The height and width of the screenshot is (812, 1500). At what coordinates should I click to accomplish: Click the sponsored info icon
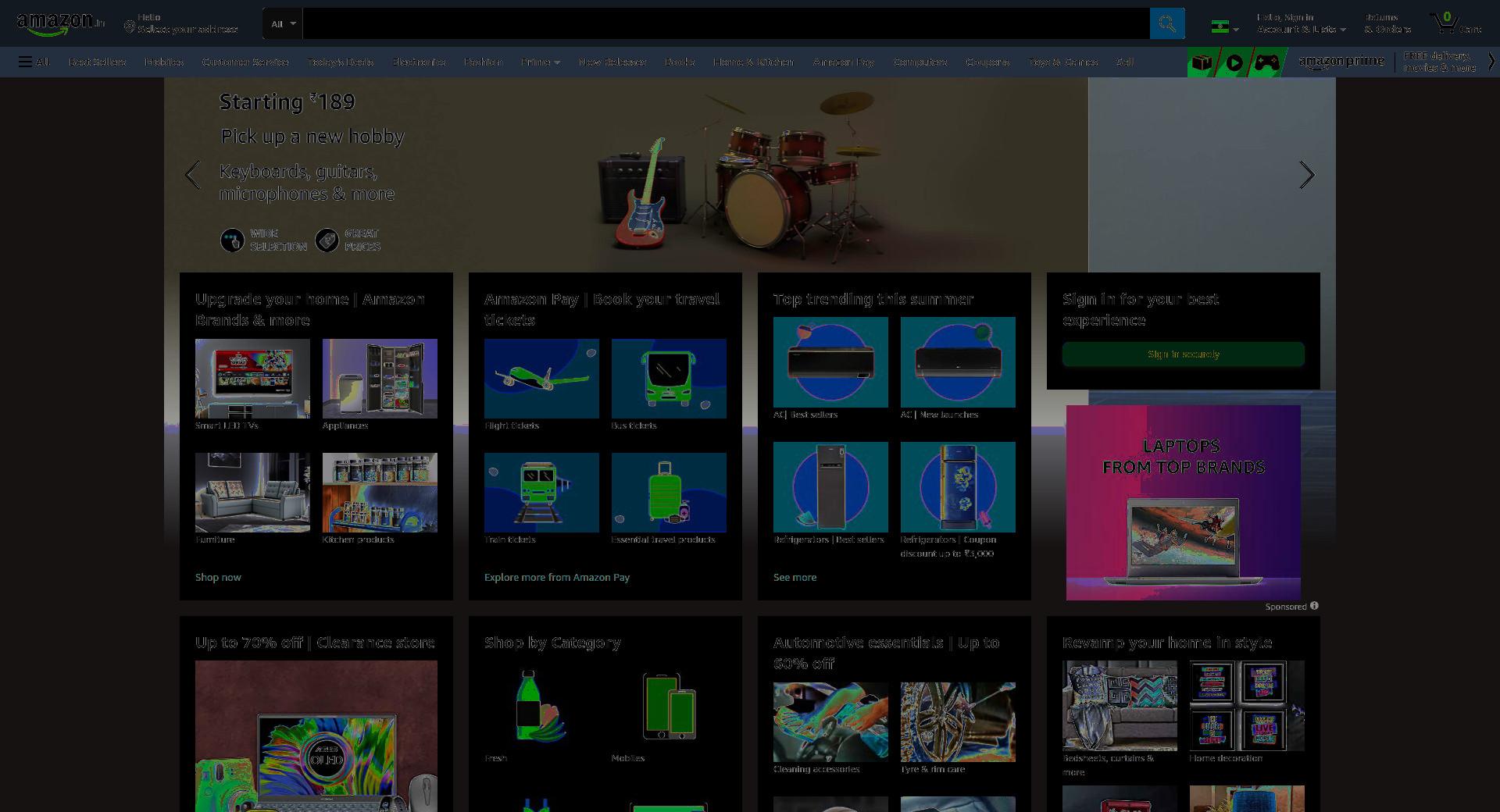[1314, 606]
